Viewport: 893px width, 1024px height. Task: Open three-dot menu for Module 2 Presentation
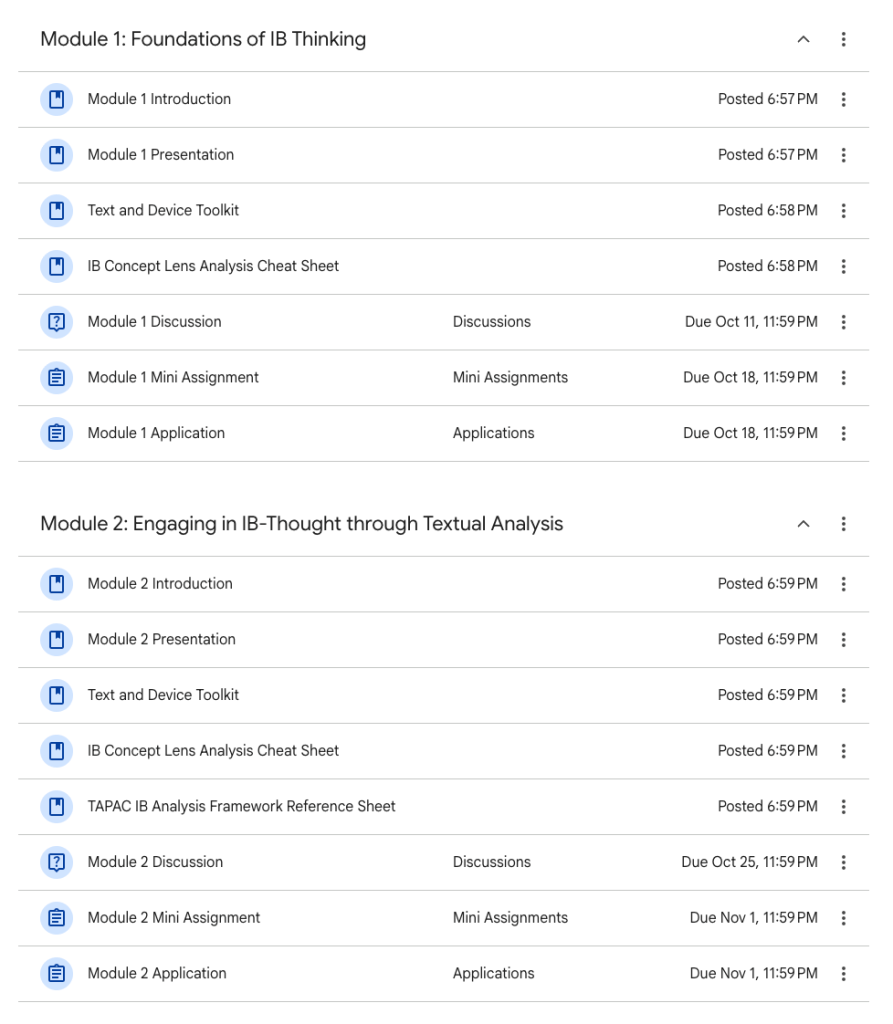843,639
